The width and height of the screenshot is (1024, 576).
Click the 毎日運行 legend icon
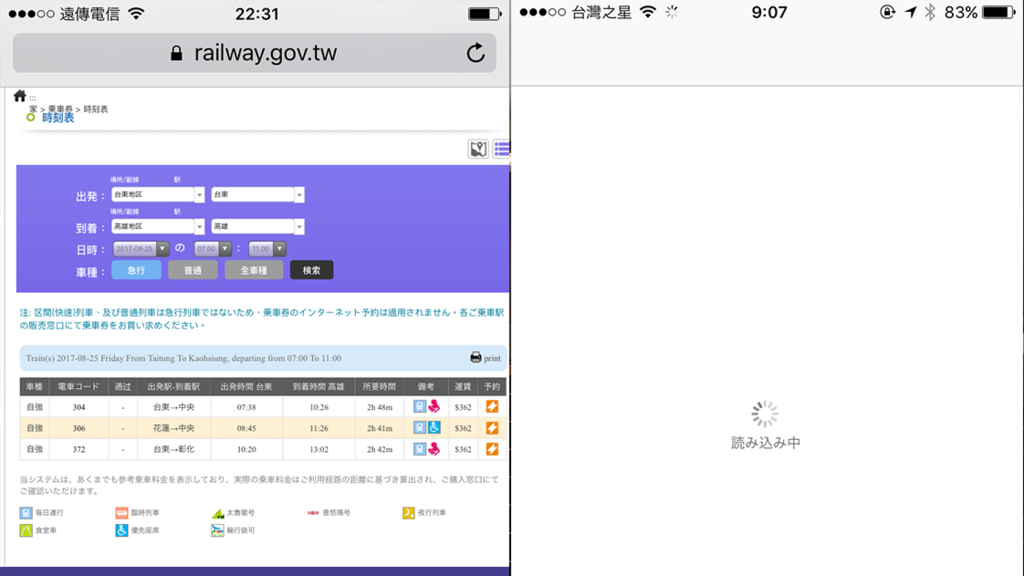pos(25,513)
